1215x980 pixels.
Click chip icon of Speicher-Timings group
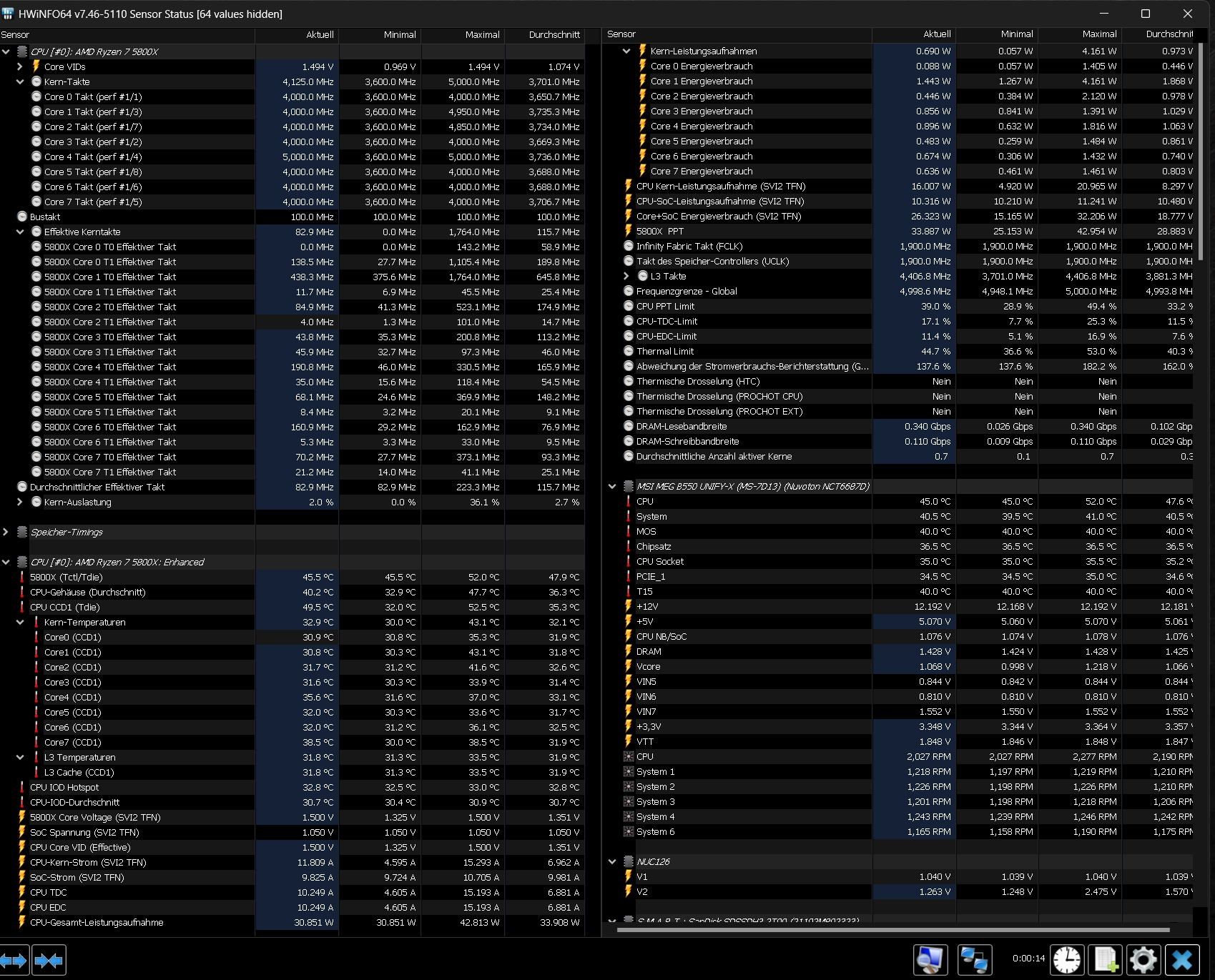22,532
